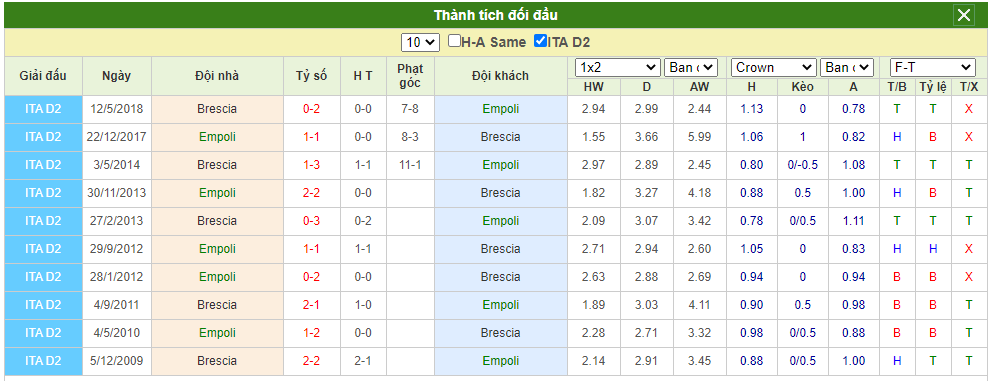
Task: Close the head-to-head results panel
Action: point(964,15)
